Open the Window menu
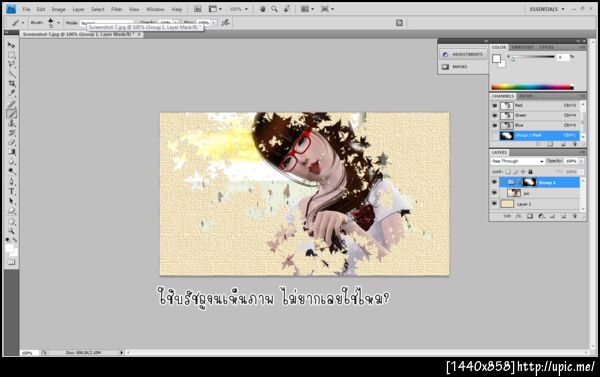The height and width of the screenshot is (377, 600). (x=155, y=9)
